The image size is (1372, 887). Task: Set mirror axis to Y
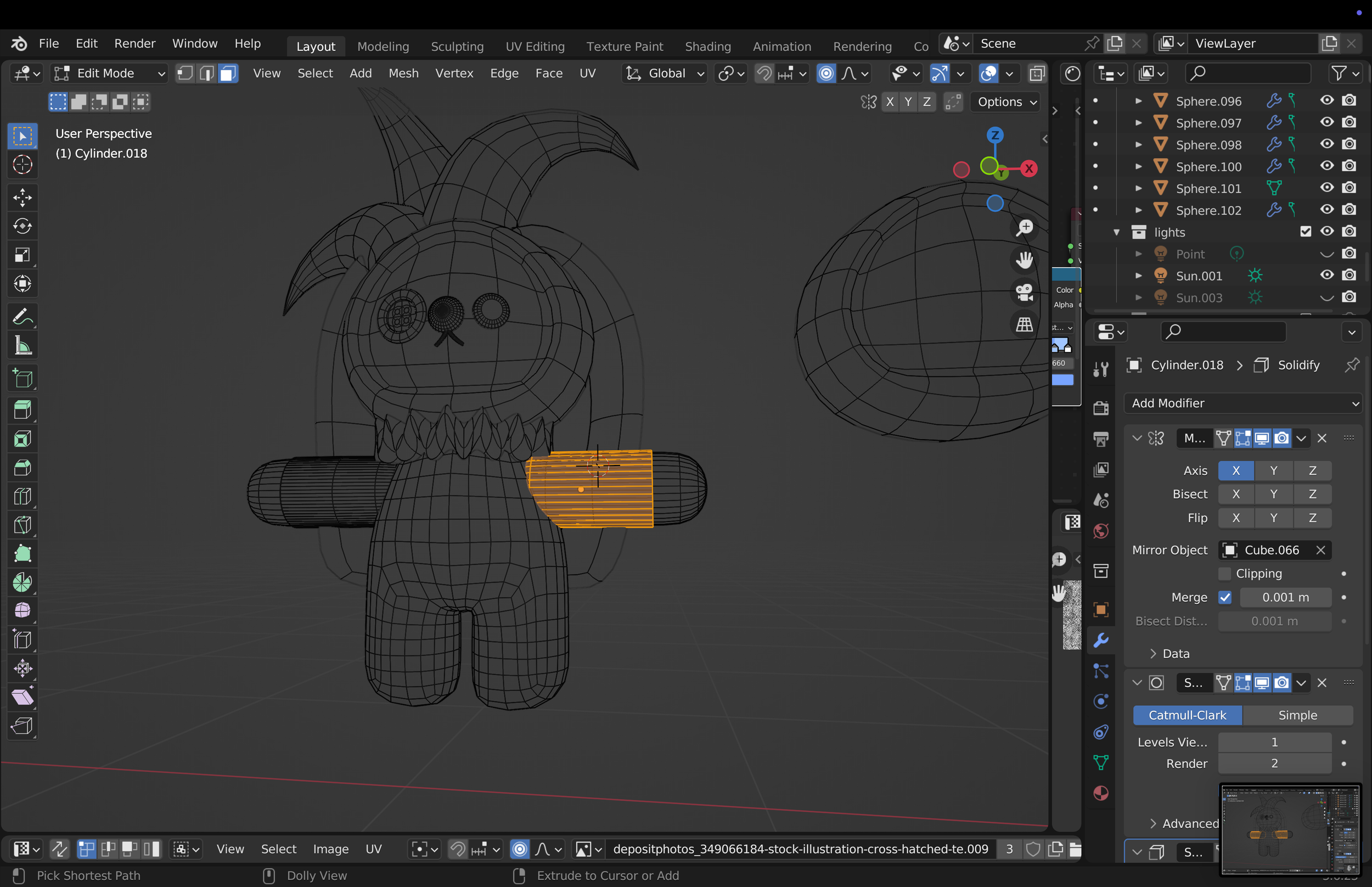(1274, 470)
